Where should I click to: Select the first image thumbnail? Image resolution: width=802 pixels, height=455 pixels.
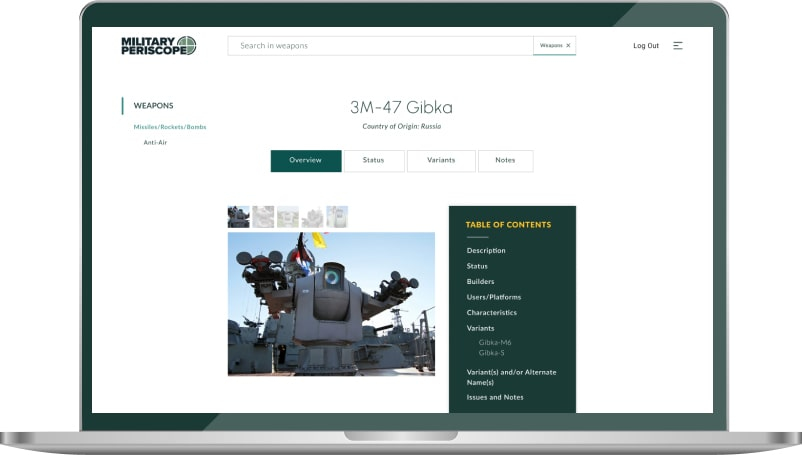[x=239, y=217]
